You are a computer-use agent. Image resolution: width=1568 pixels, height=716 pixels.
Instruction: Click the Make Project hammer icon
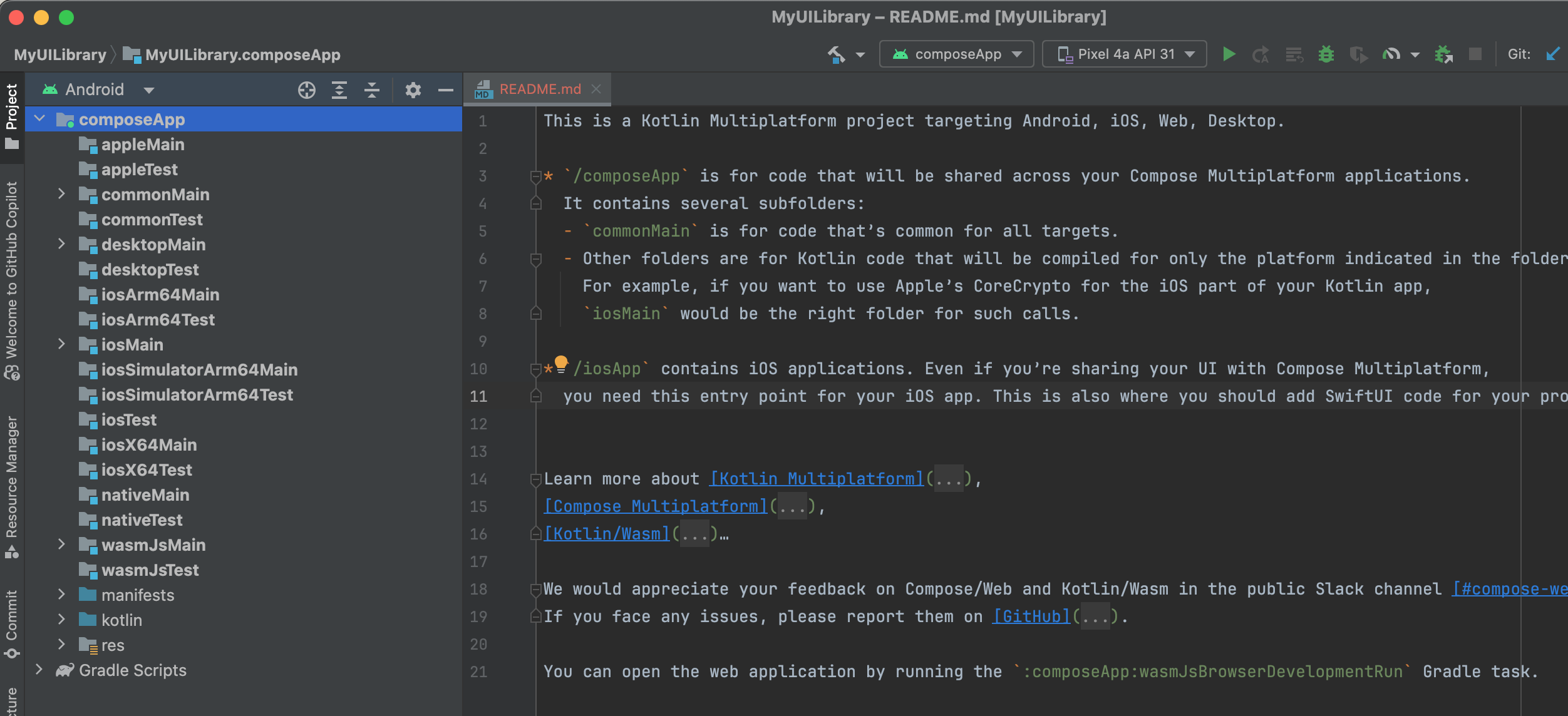coord(837,54)
